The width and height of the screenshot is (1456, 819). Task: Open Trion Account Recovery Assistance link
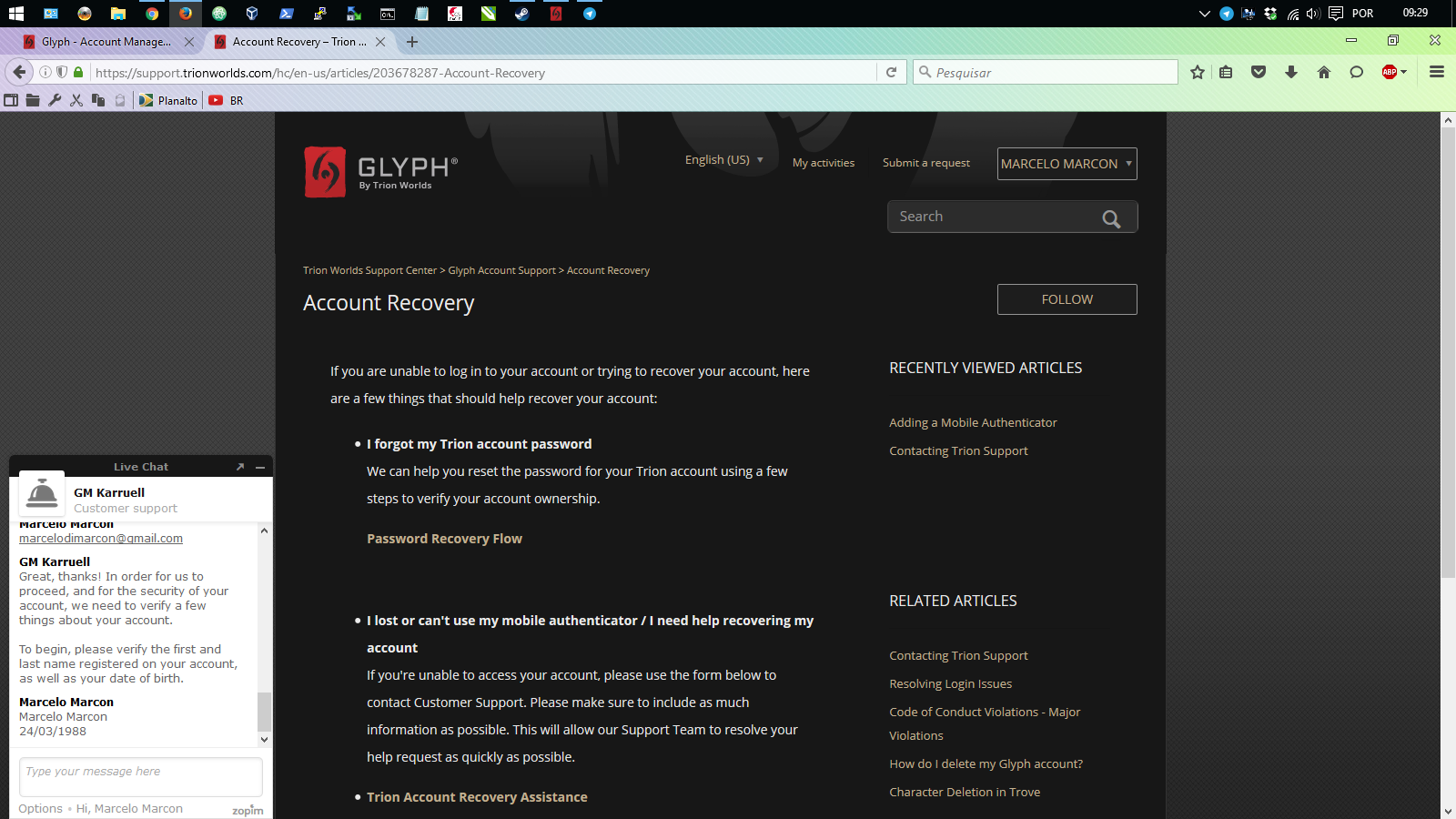(477, 797)
